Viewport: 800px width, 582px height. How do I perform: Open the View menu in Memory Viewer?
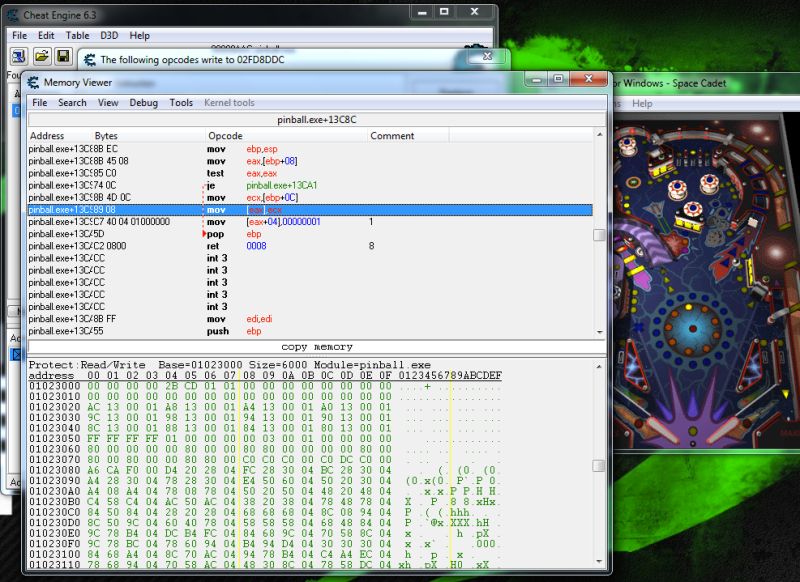[108, 102]
